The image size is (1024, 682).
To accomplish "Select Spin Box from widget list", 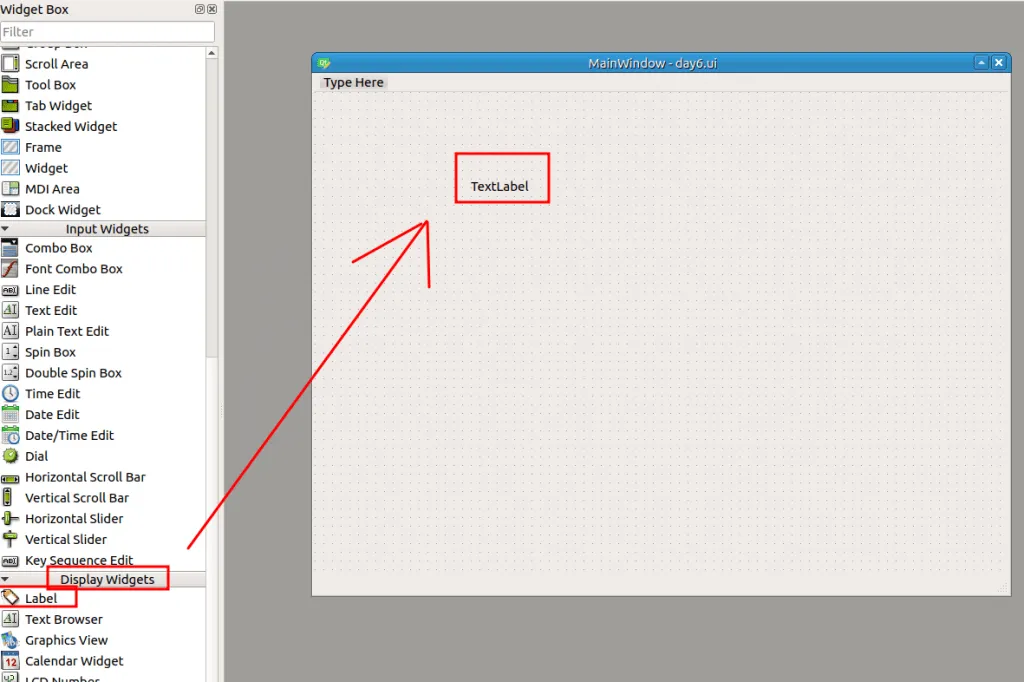I will point(50,352).
